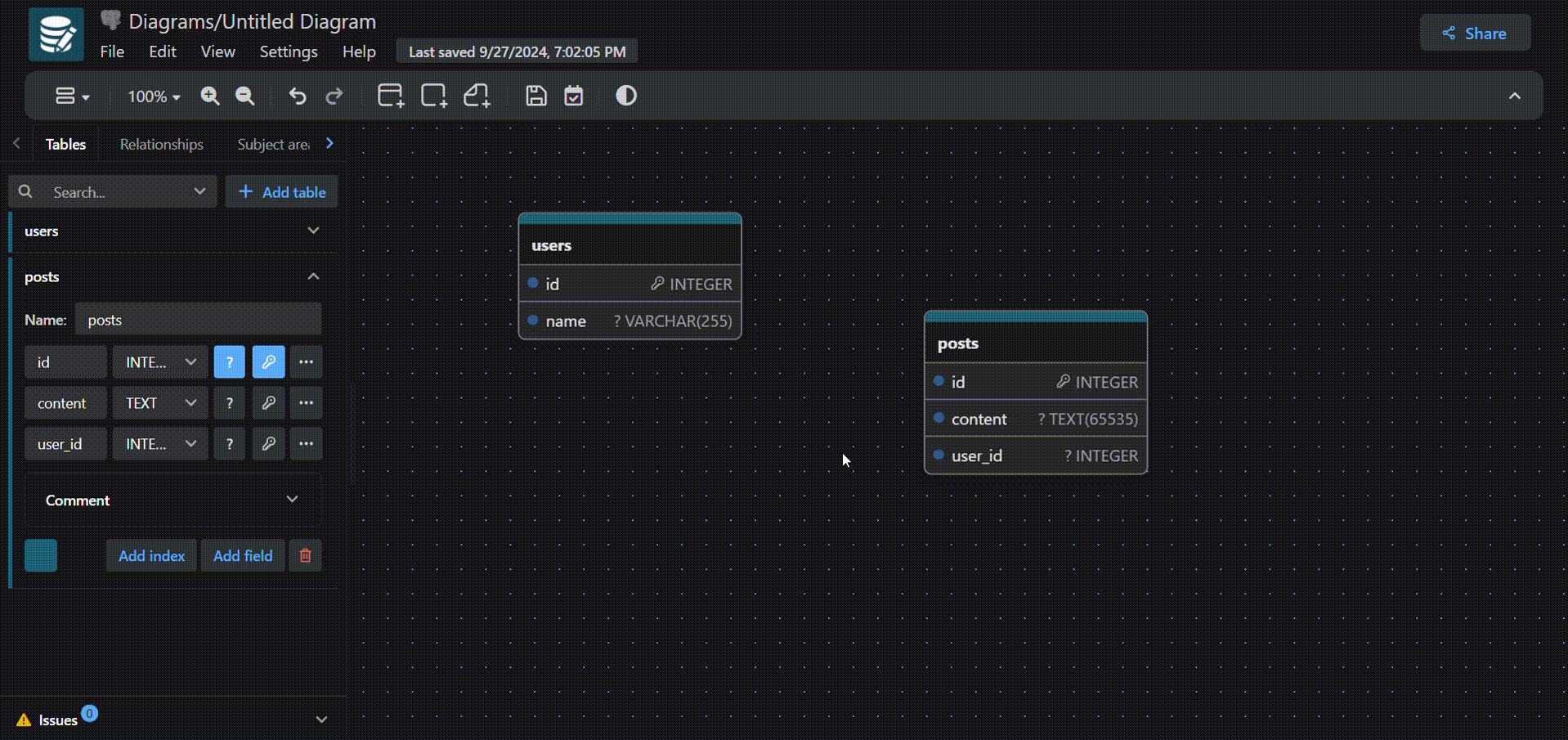Viewport: 1568px width, 740px height.
Task: Toggle nullable for the id field
Action: coord(230,362)
